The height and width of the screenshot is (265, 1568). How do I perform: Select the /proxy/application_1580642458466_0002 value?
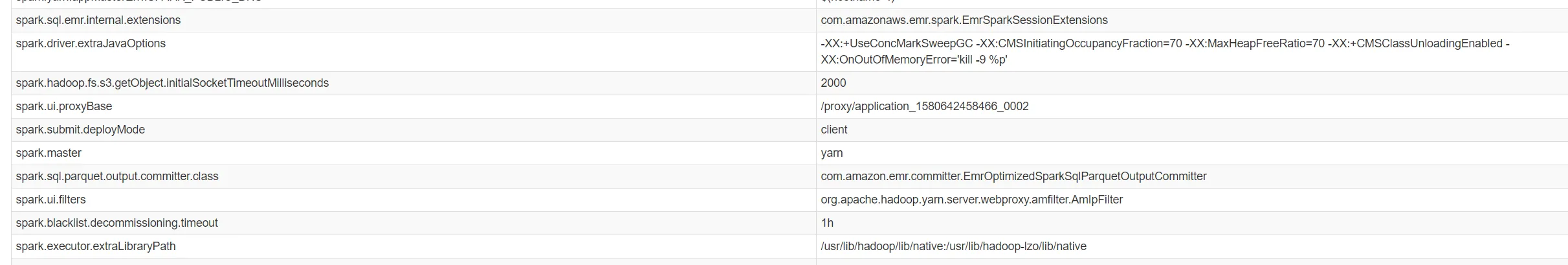coord(924,106)
